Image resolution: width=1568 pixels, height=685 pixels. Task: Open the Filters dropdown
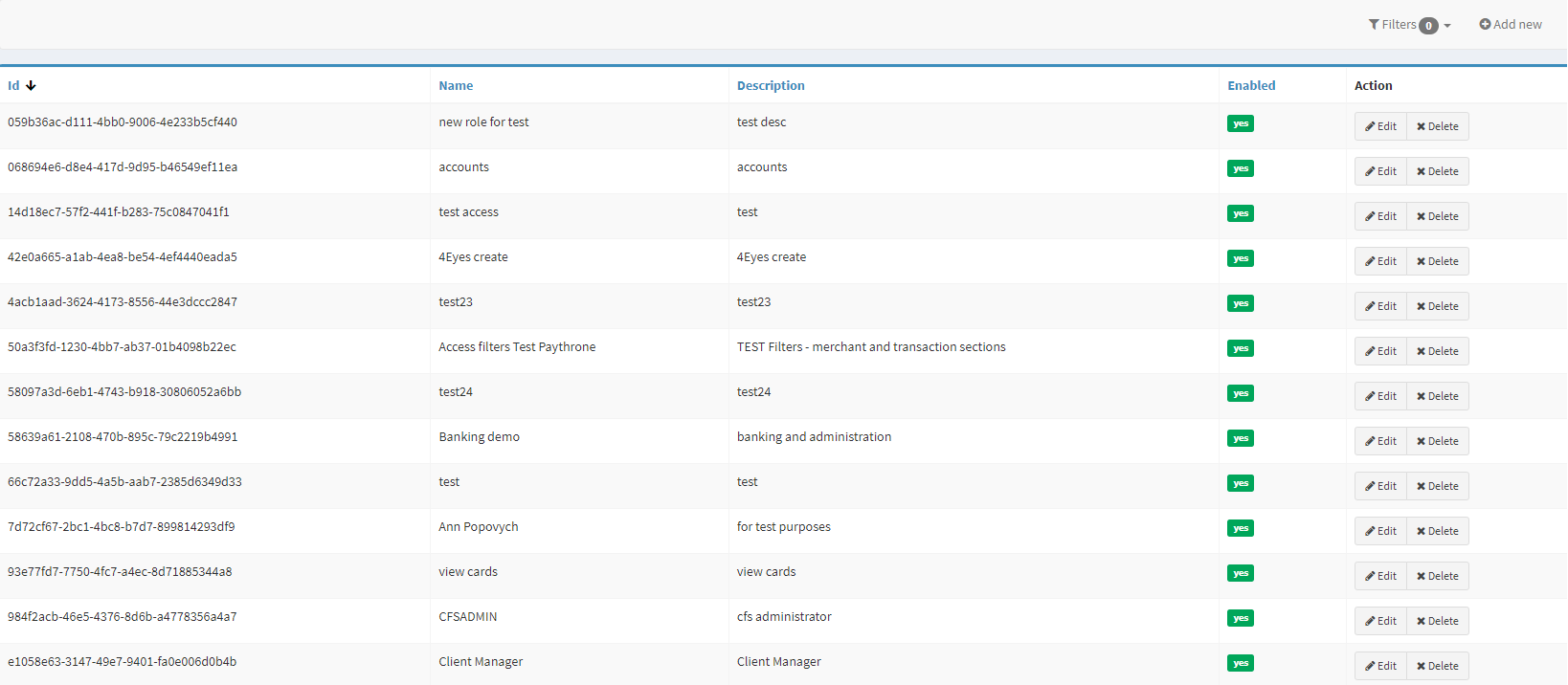click(1409, 25)
